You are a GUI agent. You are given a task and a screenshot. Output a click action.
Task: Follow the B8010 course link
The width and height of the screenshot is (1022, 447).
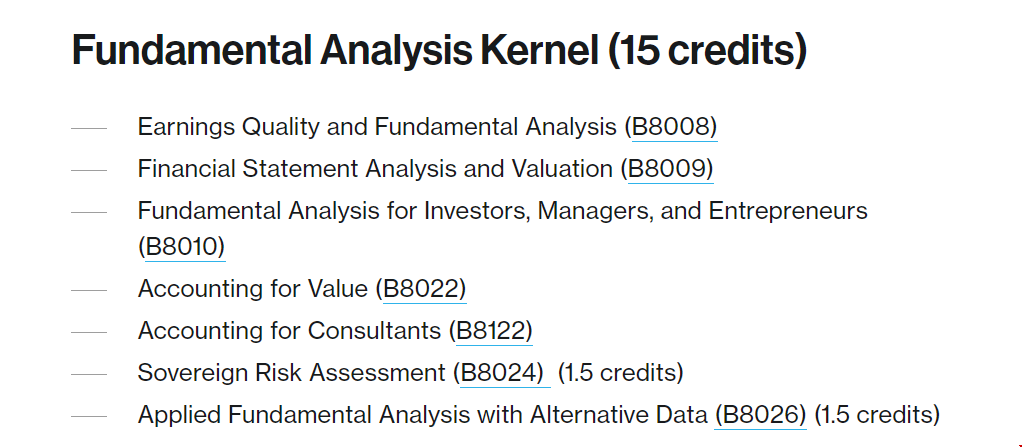184,247
